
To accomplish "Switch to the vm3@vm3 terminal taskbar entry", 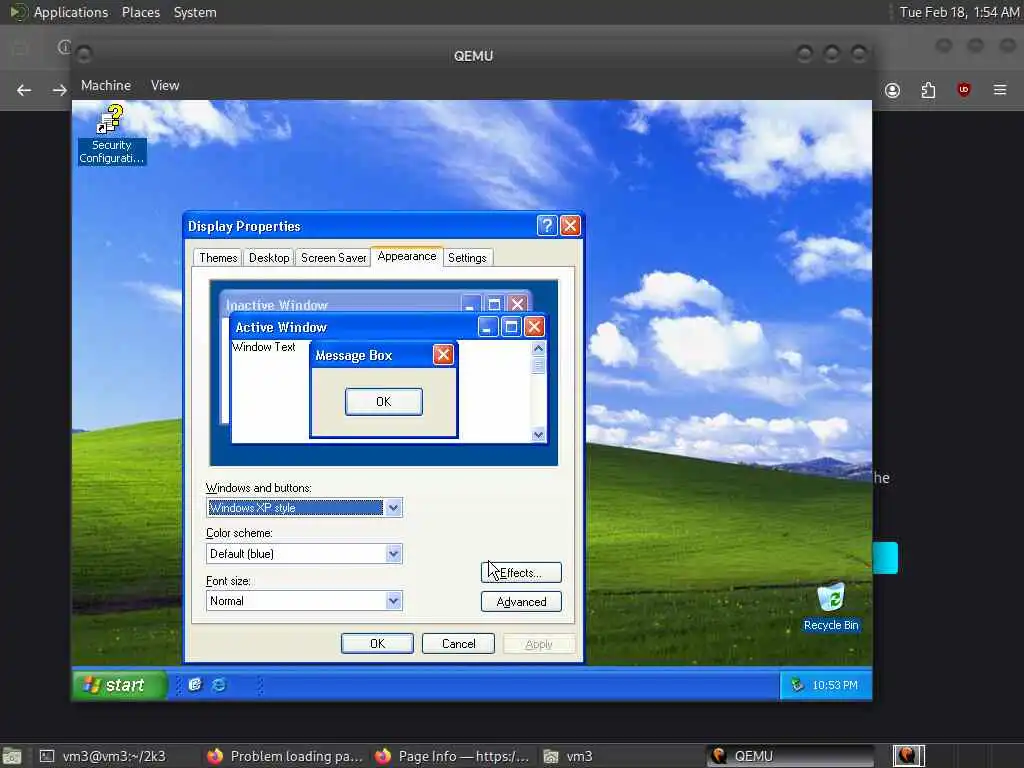I will (x=103, y=756).
